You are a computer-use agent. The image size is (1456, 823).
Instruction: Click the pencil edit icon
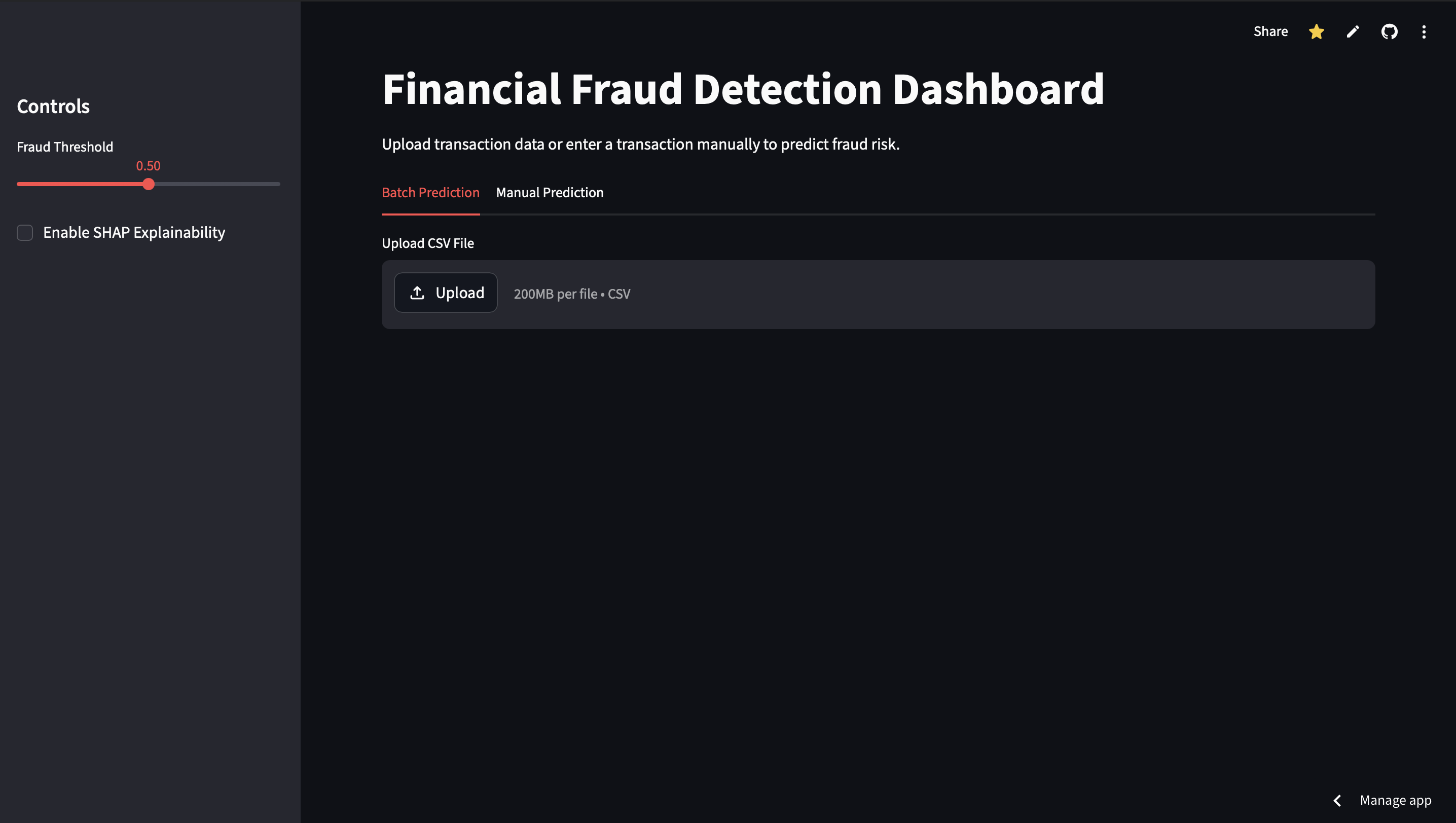[x=1353, y=31]
